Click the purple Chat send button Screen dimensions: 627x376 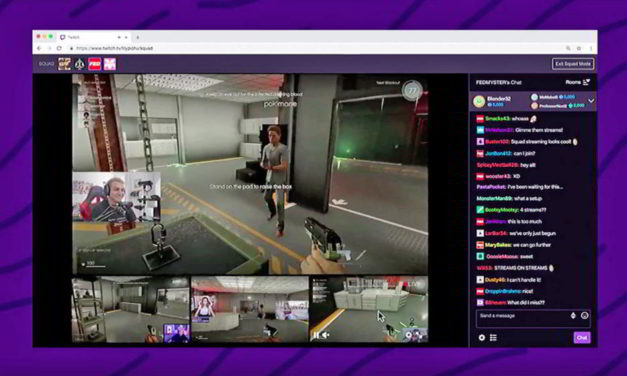coord(581,338)
